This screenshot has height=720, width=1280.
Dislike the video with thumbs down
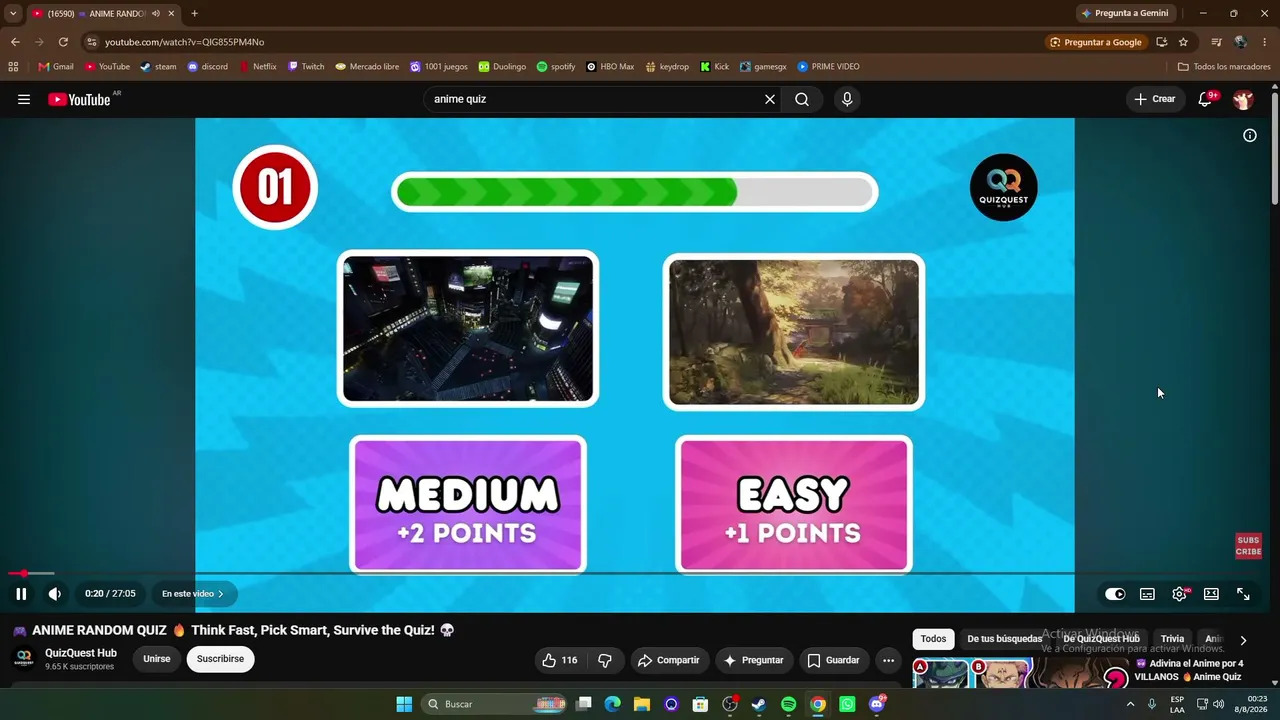click(605, 660)
